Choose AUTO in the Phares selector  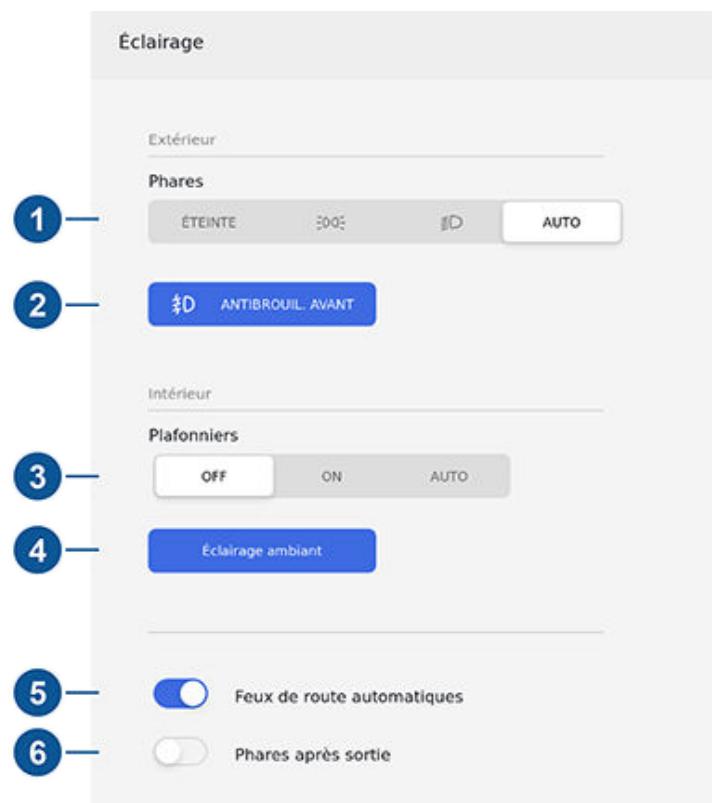click(562, 222)
